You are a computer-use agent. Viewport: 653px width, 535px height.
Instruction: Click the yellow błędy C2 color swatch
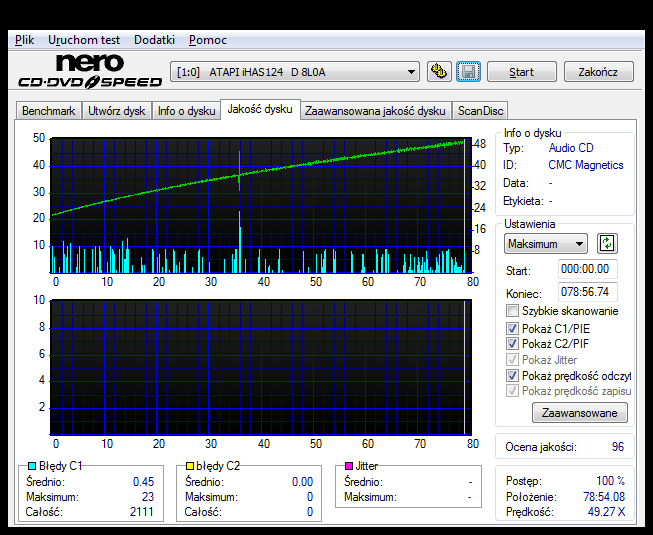tap(189, 466)
